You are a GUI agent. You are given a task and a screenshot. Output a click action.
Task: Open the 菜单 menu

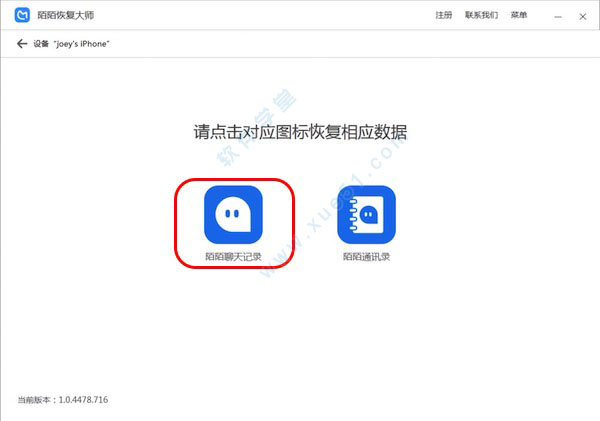(x=519, y=16)
